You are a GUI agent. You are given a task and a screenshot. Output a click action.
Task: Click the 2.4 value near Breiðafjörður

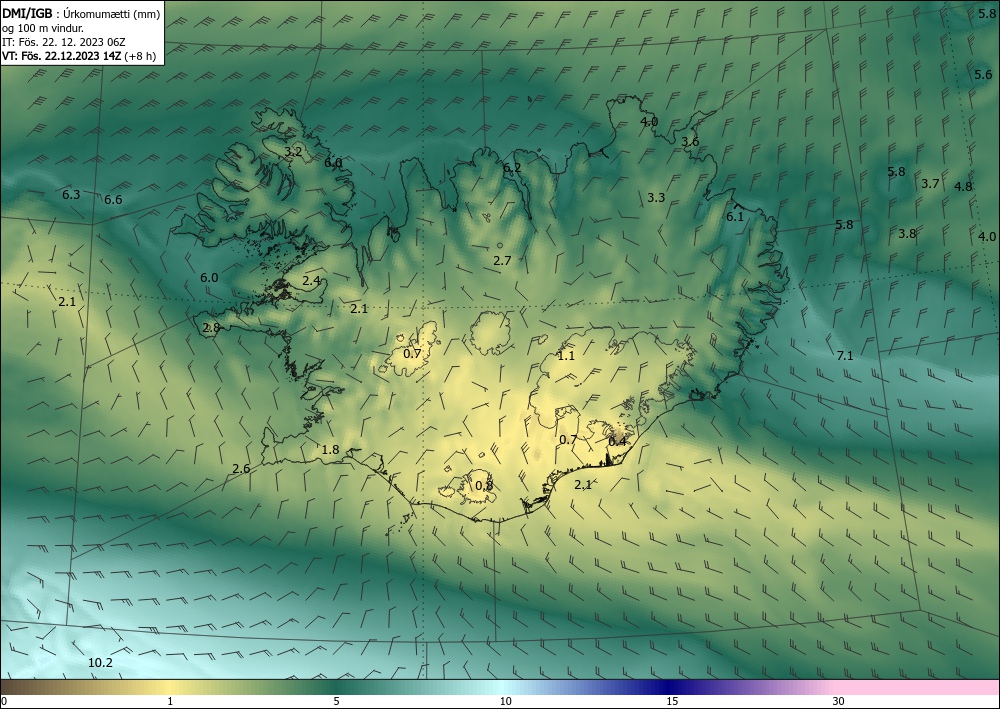pos(311,281)
